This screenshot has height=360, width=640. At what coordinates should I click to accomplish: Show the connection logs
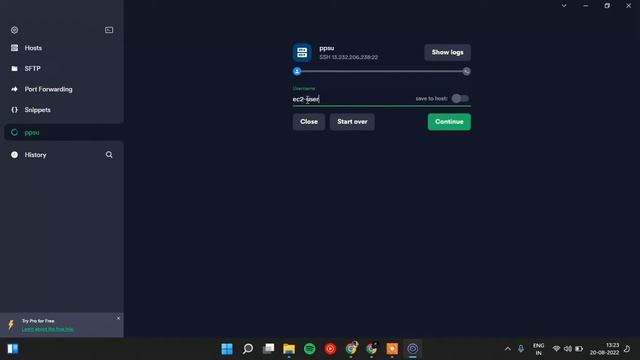447,52
